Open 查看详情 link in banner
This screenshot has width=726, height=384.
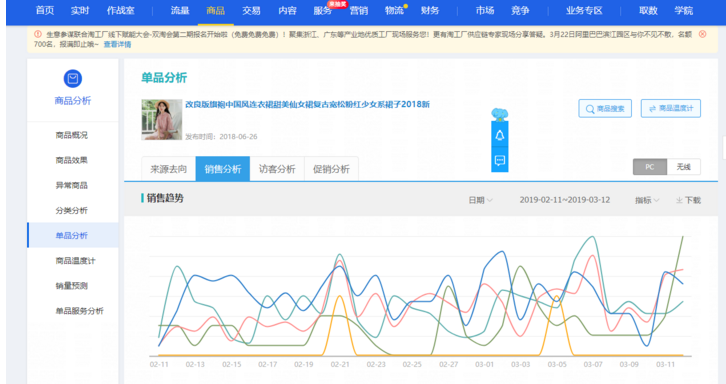(117, 44)
